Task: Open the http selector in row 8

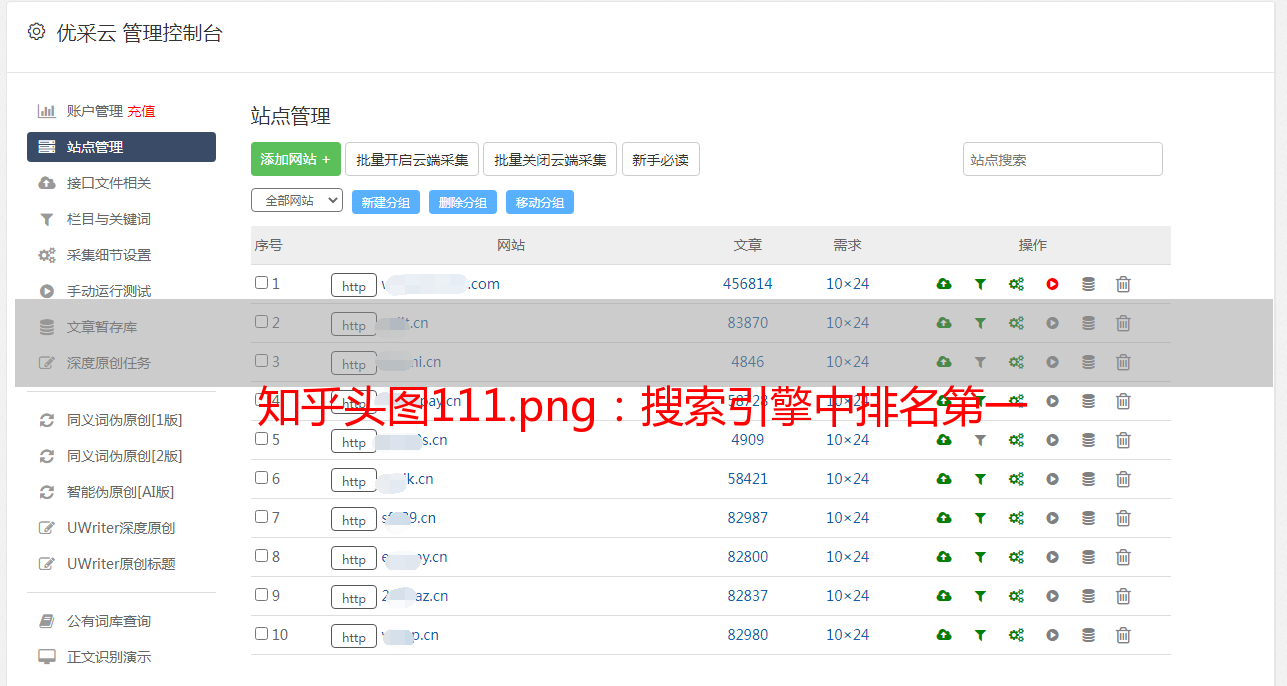Action: 354,559
